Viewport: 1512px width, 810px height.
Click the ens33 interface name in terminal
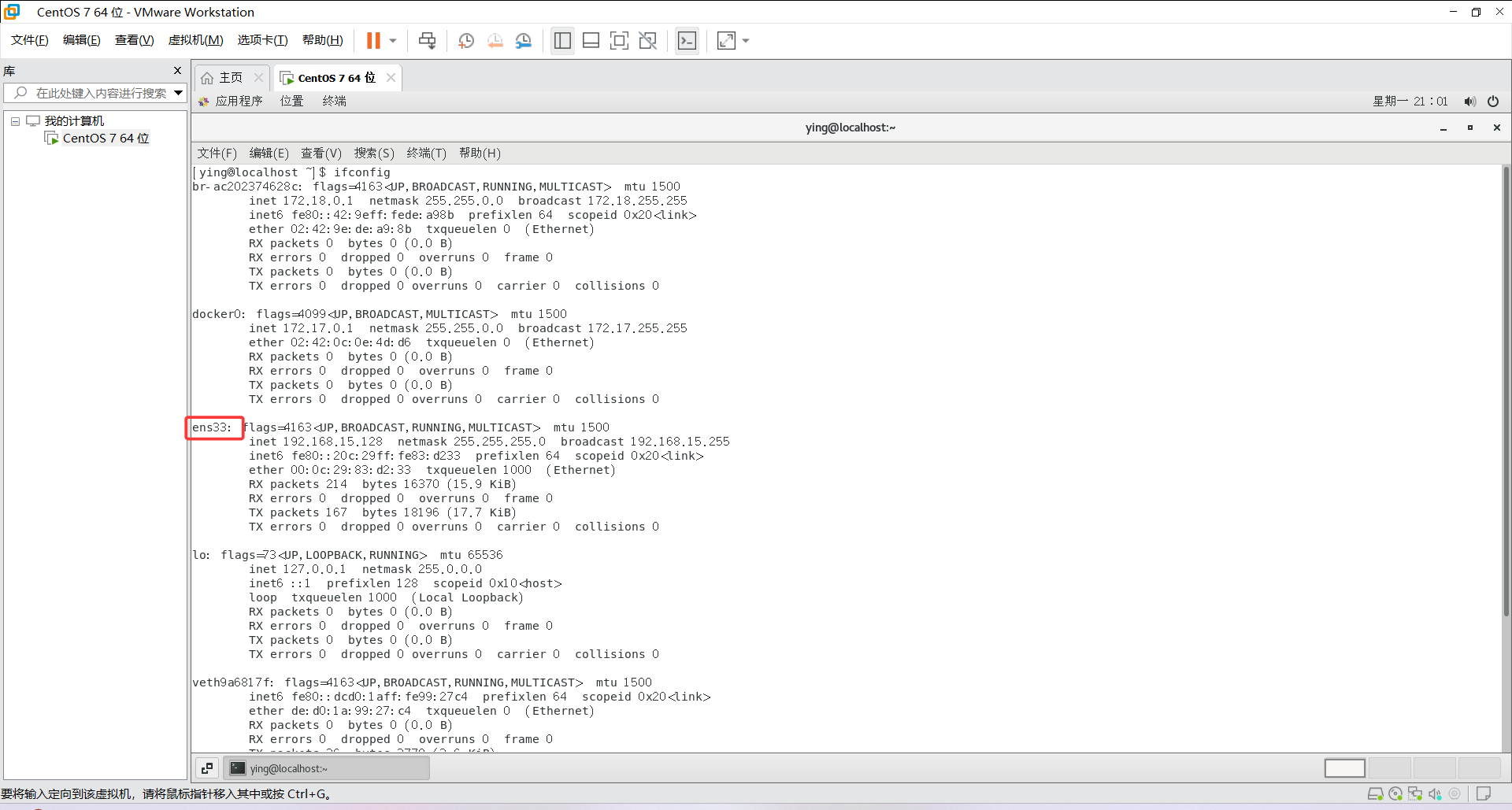coord(212,427)
